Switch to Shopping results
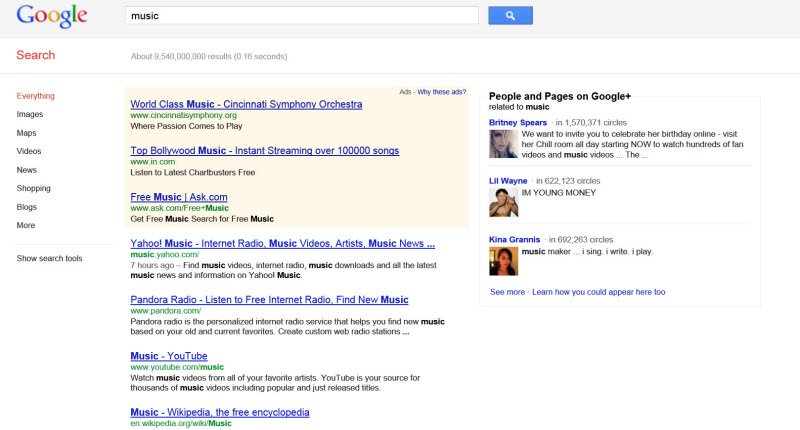 click(x=33, y=188)
